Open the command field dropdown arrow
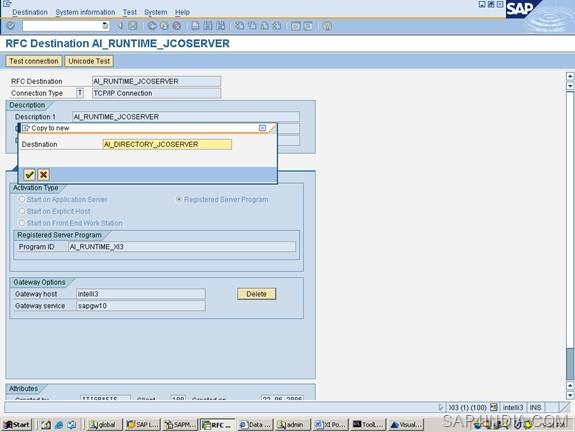The width and height of the screenshot is (575, 432). 105,26
